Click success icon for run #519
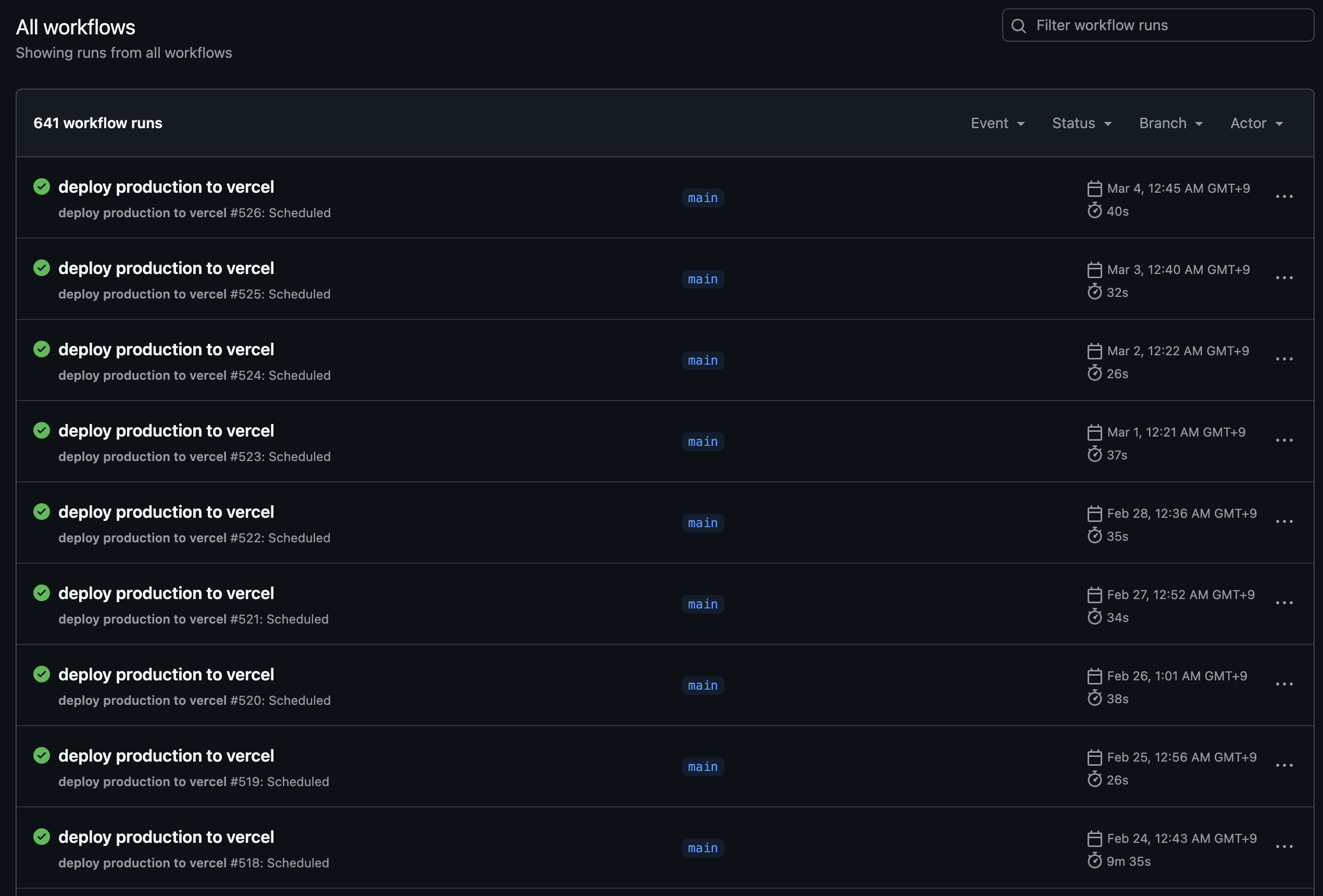Viewport: 1323px width, 896px height. tap(42, 755)
